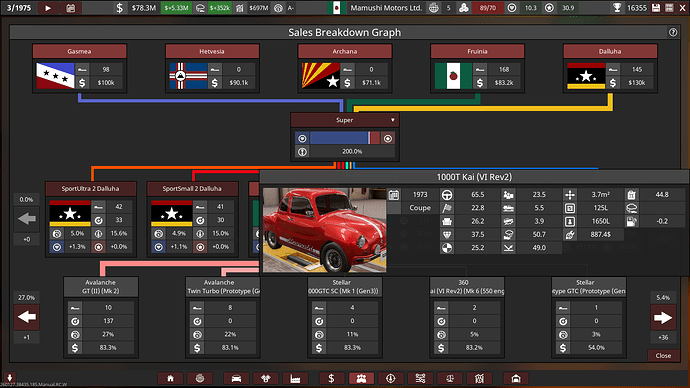Click the green +5.33M profit value

click(176, 8)
